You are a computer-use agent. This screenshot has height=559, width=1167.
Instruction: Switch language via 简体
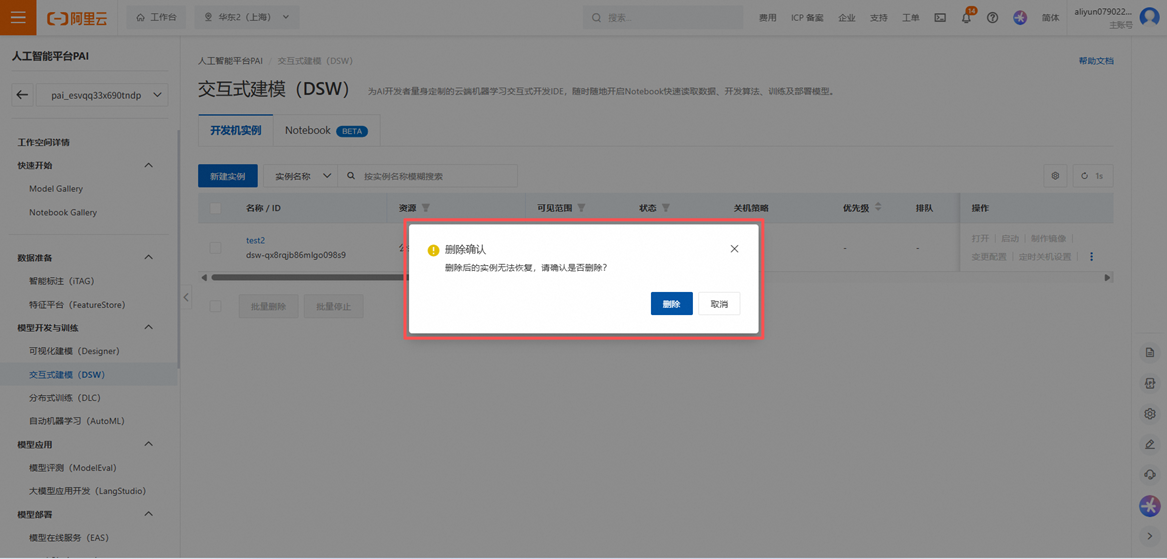point(1050,18)
